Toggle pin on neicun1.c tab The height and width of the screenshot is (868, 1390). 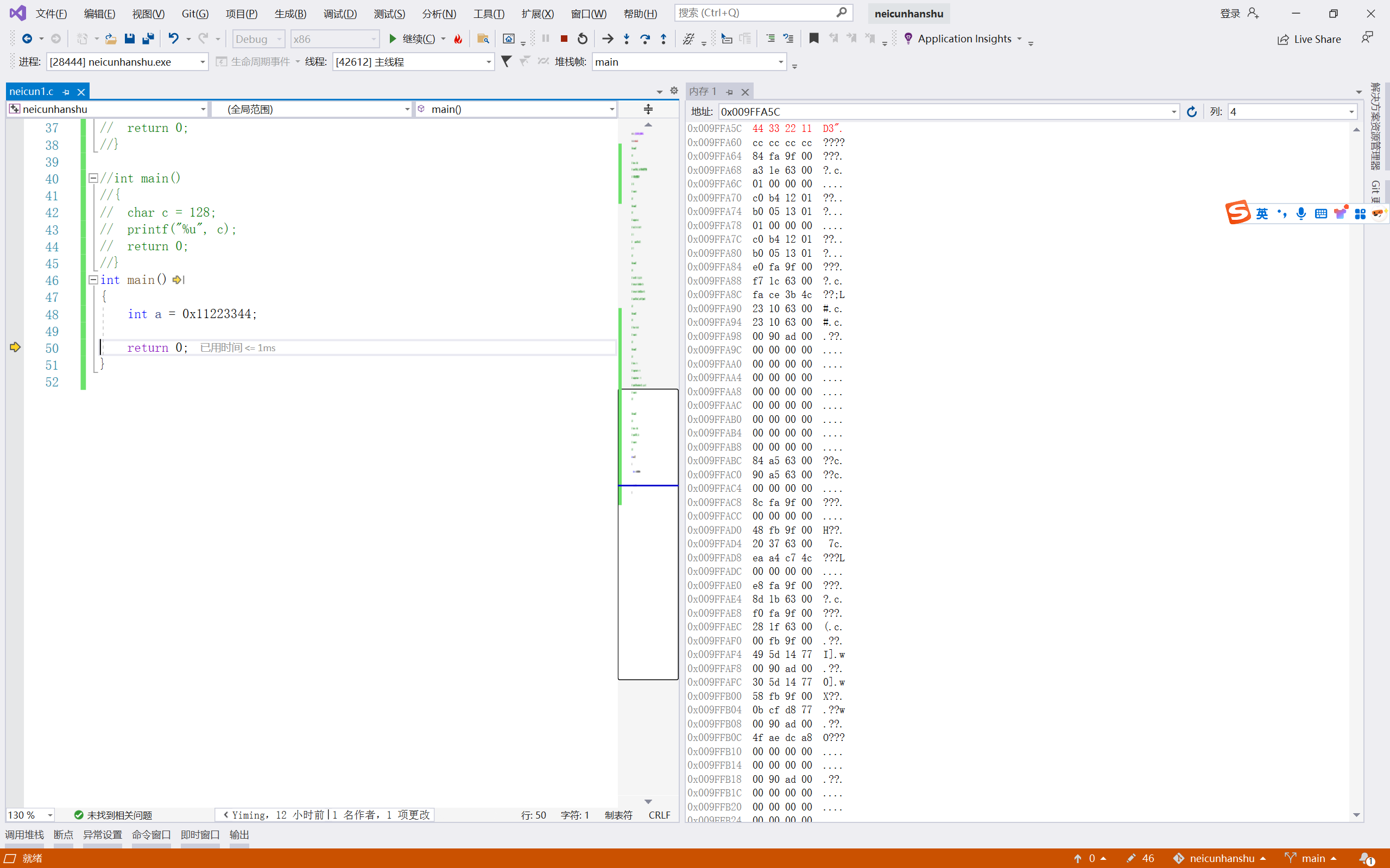click(66, 92)
